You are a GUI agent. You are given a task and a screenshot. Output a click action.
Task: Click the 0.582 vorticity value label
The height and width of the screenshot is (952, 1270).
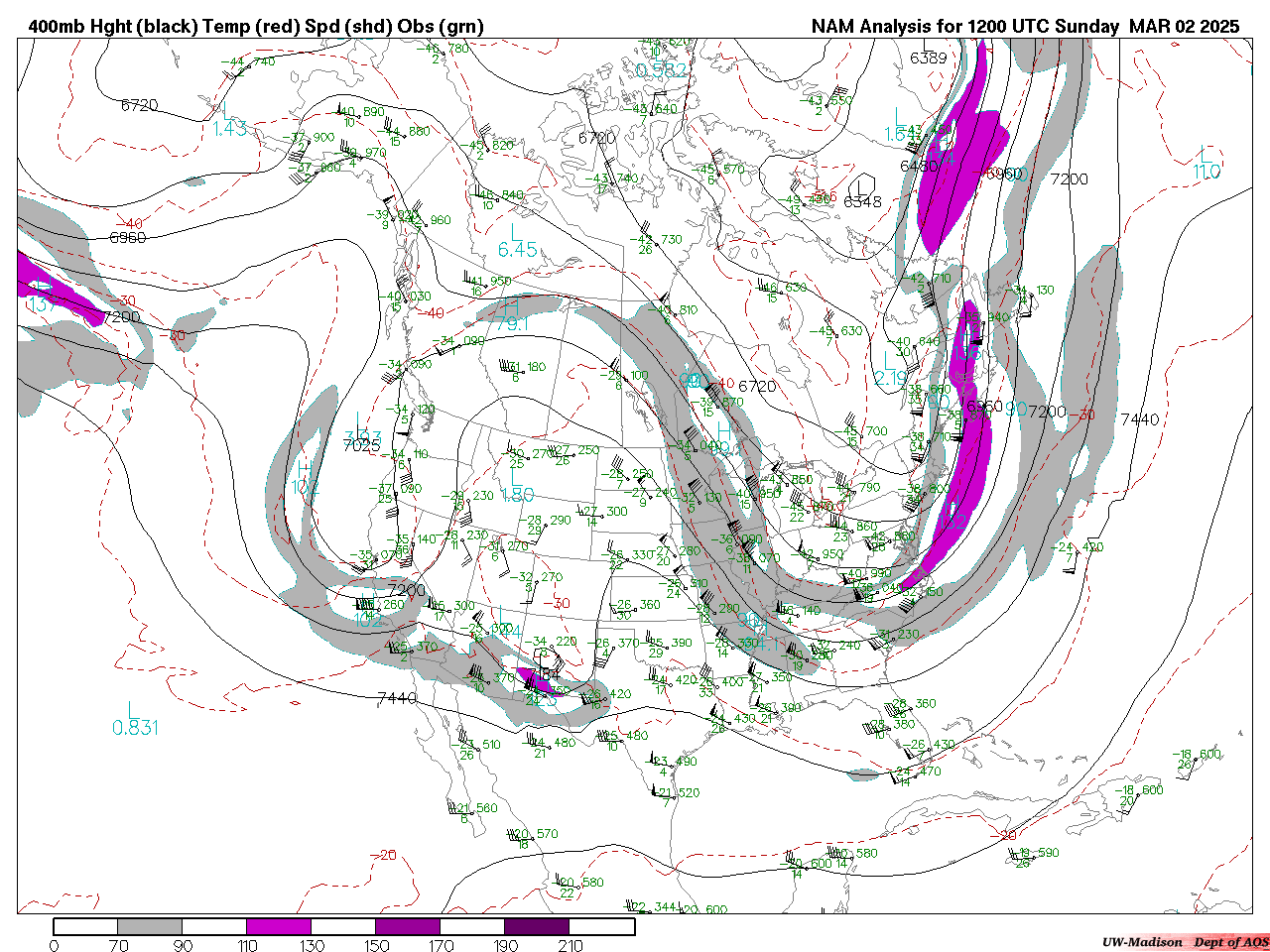661,69
